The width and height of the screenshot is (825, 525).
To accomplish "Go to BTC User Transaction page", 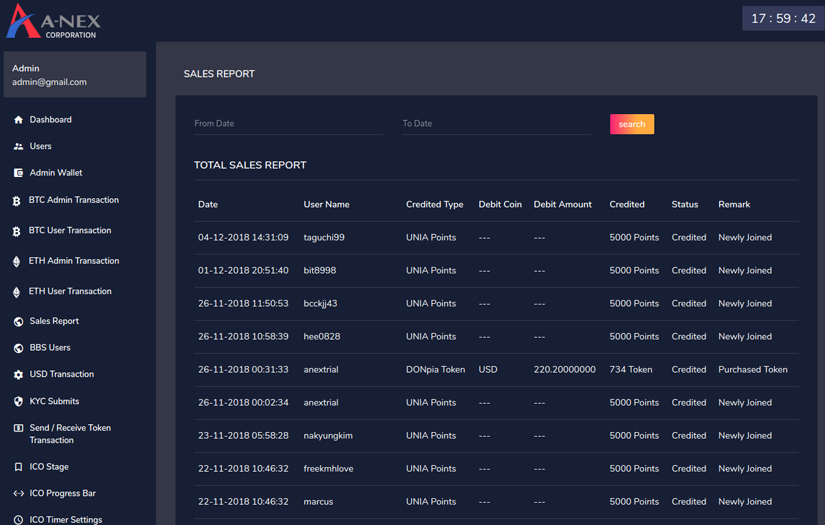I will (70, 230).
